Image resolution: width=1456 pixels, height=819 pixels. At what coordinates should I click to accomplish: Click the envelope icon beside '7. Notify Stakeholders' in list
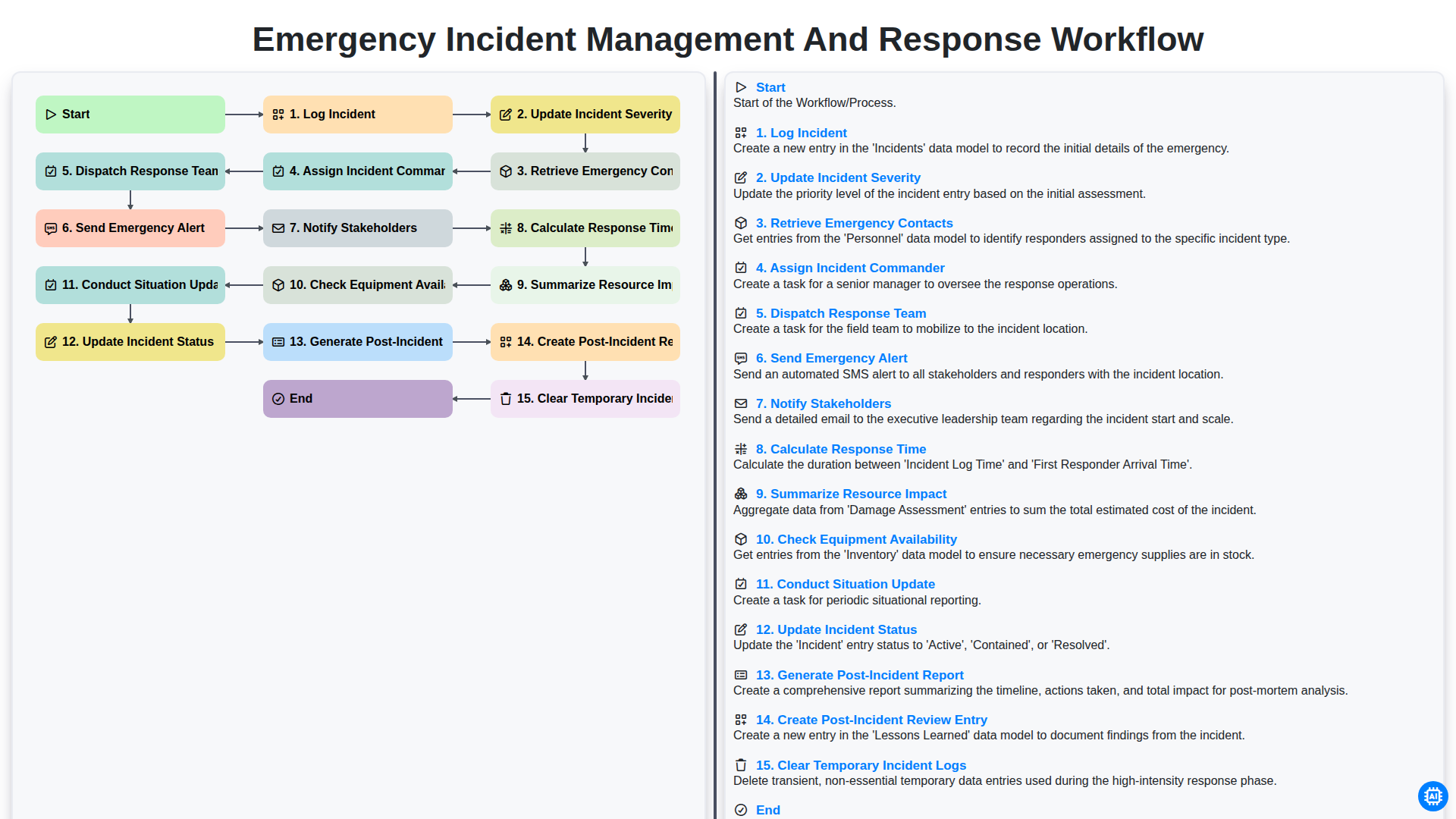[x=741, y=403]
